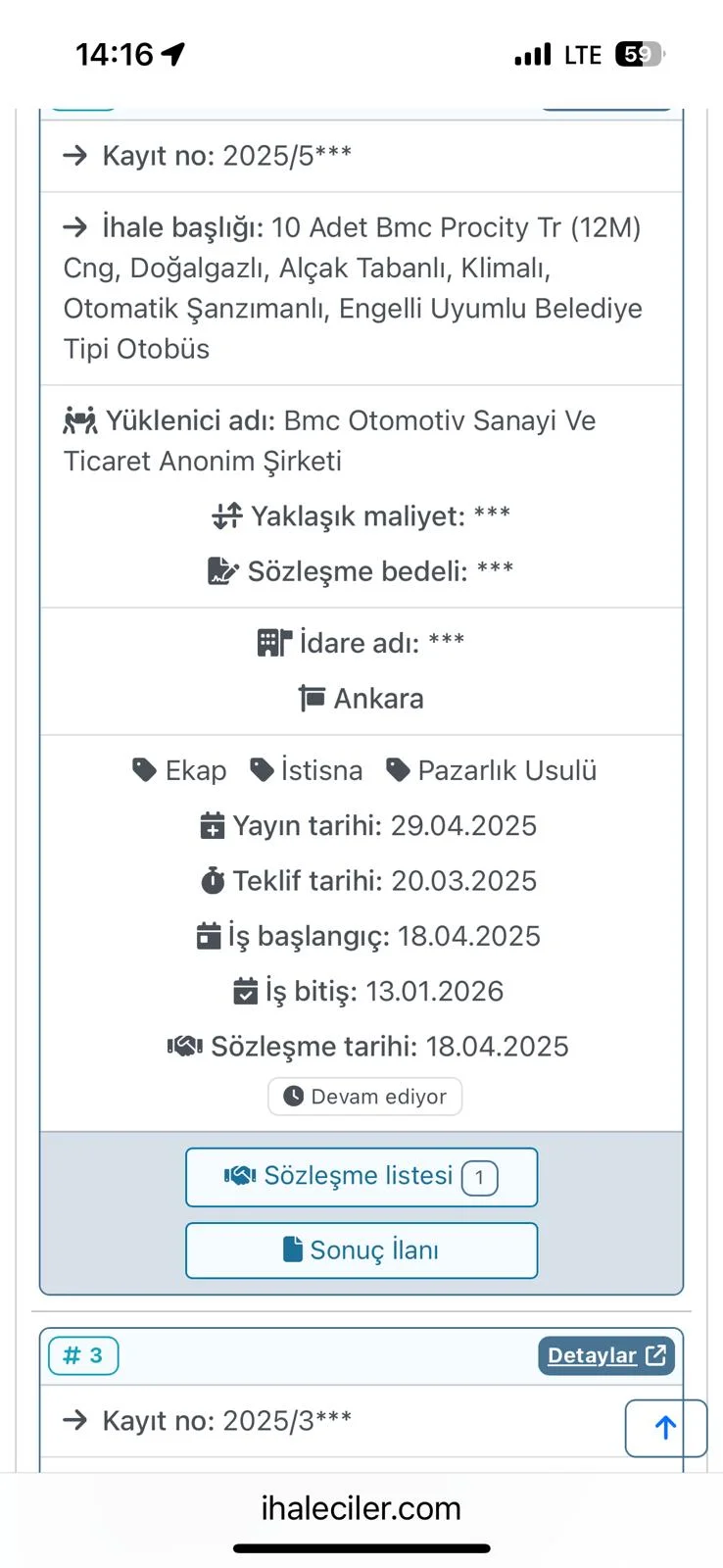Tap the Ekap tag
The height and width of the screenshot is (1568, 723).
pos(180,770)
